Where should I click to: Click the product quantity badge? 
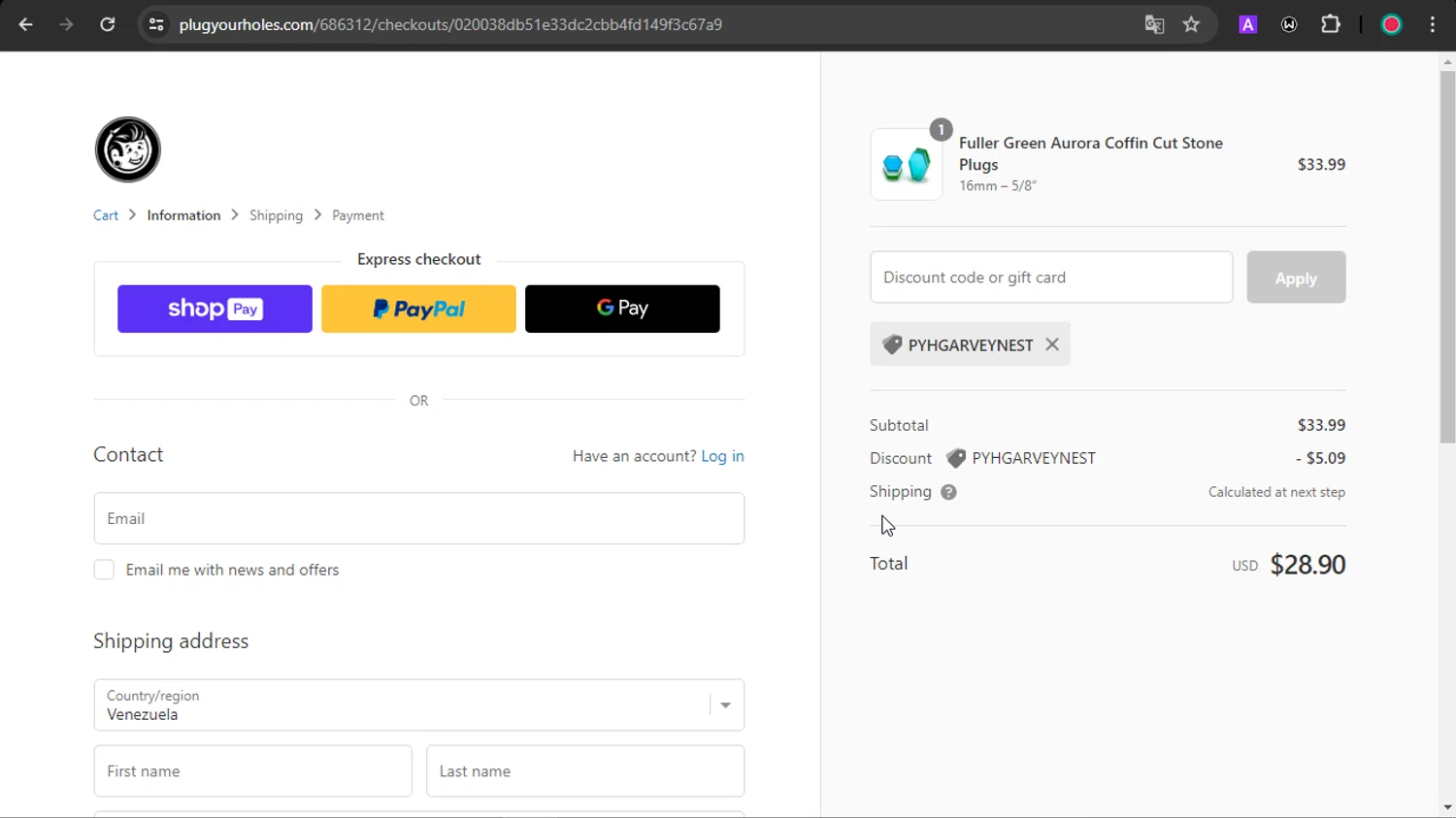pos(941,129)
